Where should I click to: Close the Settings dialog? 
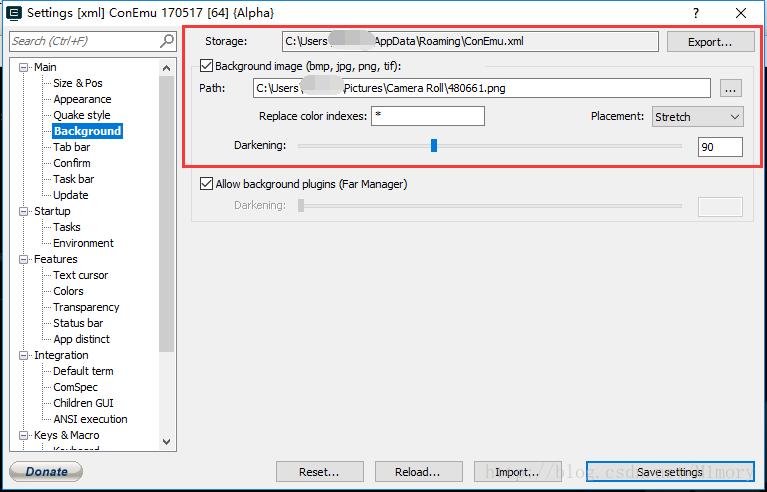(741, 13)
